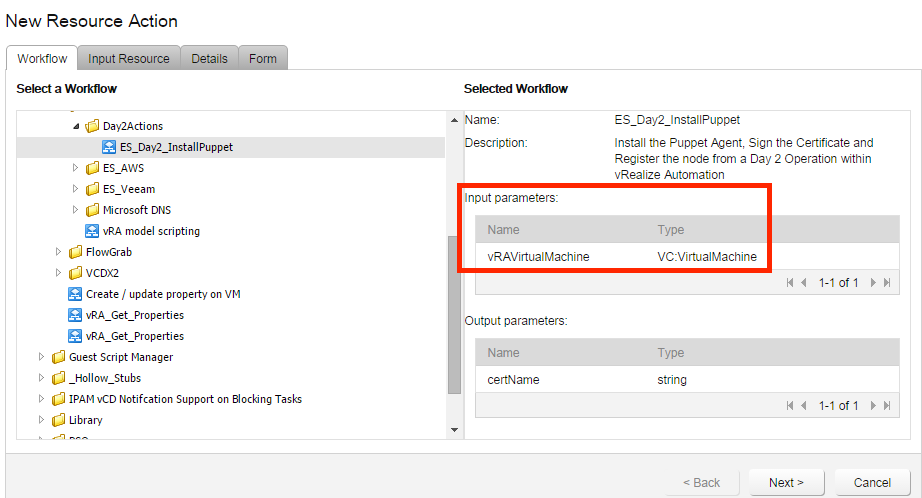Image resolution: width=922 pixels, height=498 pixels.
Task: Click the Next button
Action: click(x=786, y=483)
